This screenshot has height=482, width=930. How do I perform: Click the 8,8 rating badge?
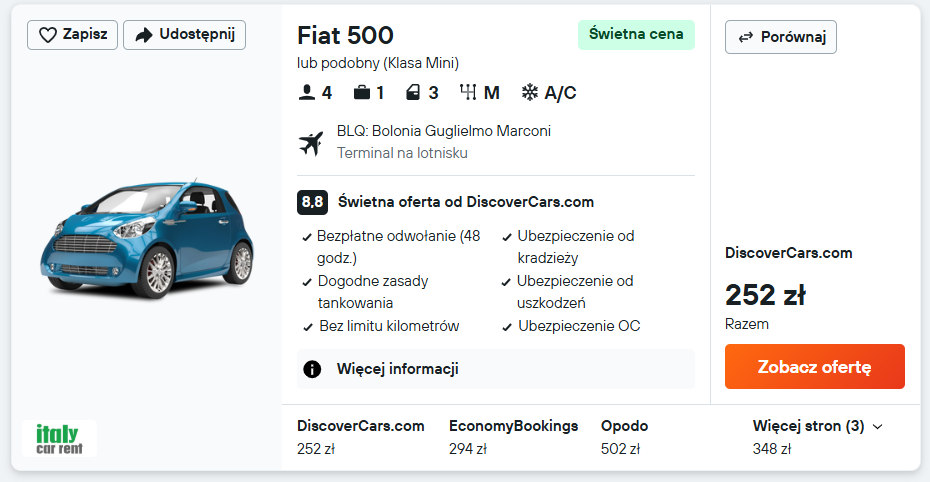pos(312,202)
